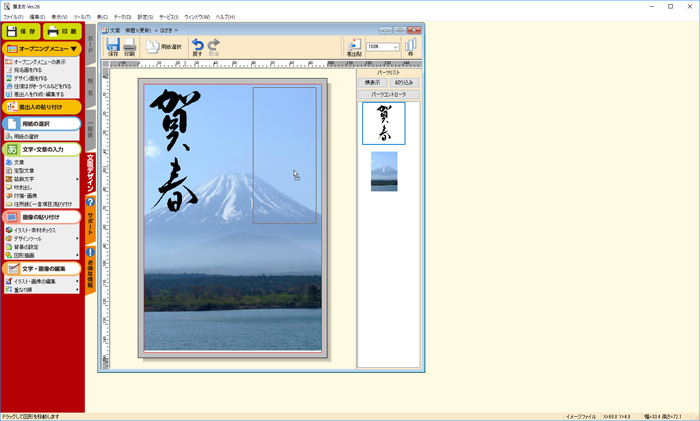Click the 保存 save icon in document toolbar

[113, 46]
